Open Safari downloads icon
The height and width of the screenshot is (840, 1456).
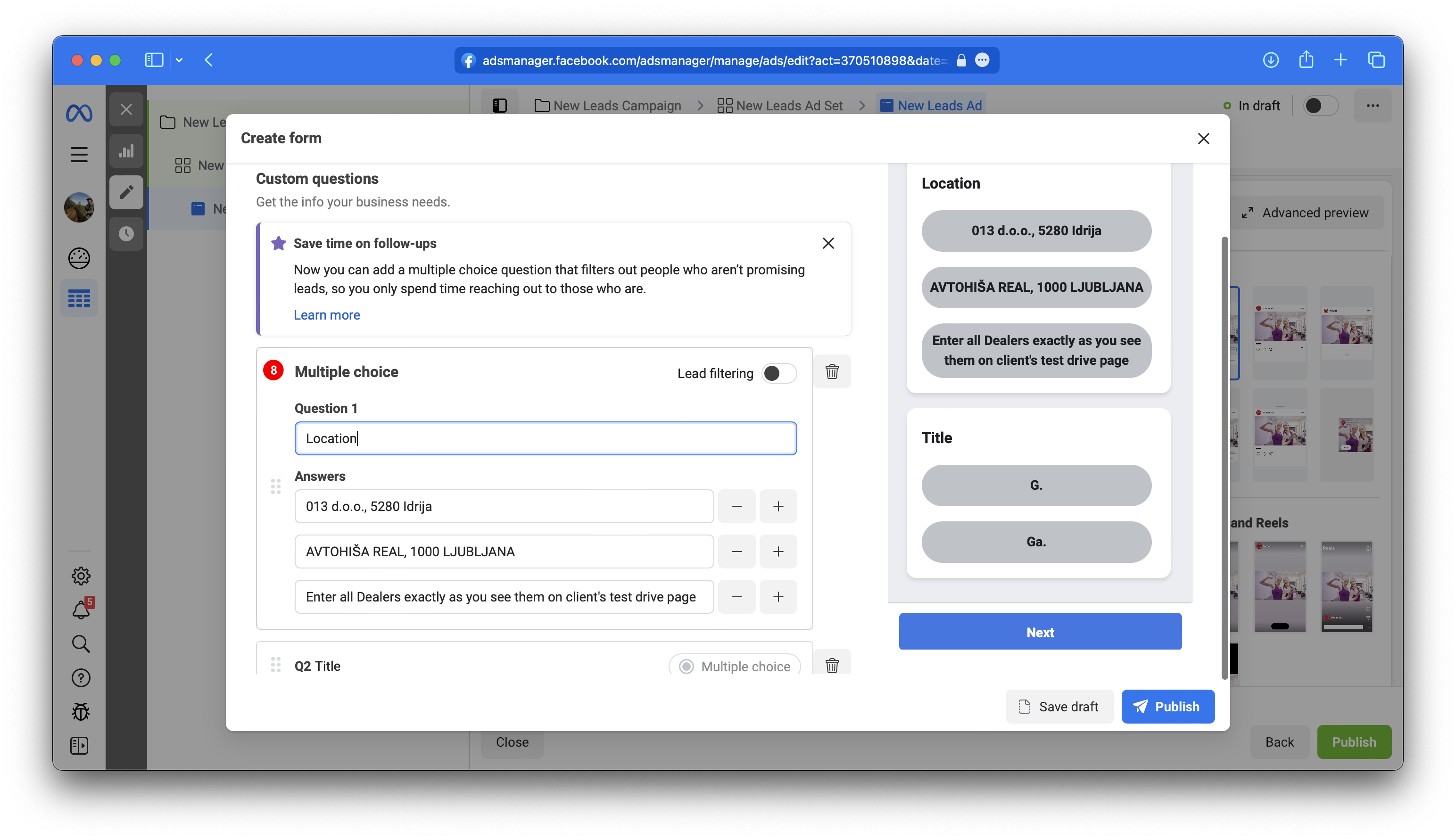pos(1271,60)
